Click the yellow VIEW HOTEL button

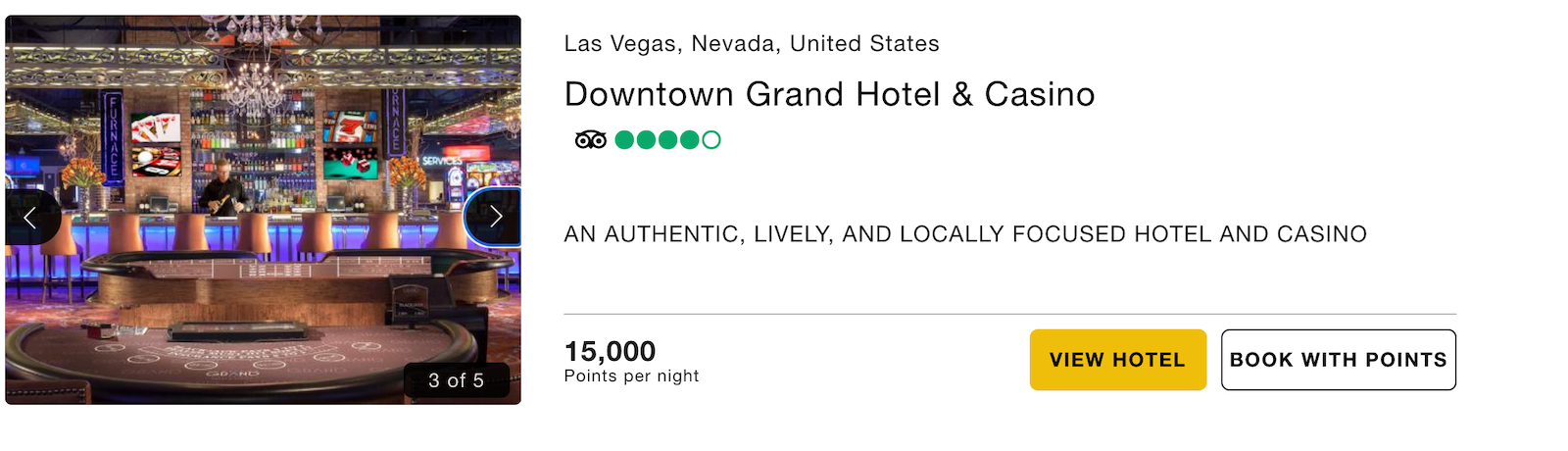[x=1117, y=360]
